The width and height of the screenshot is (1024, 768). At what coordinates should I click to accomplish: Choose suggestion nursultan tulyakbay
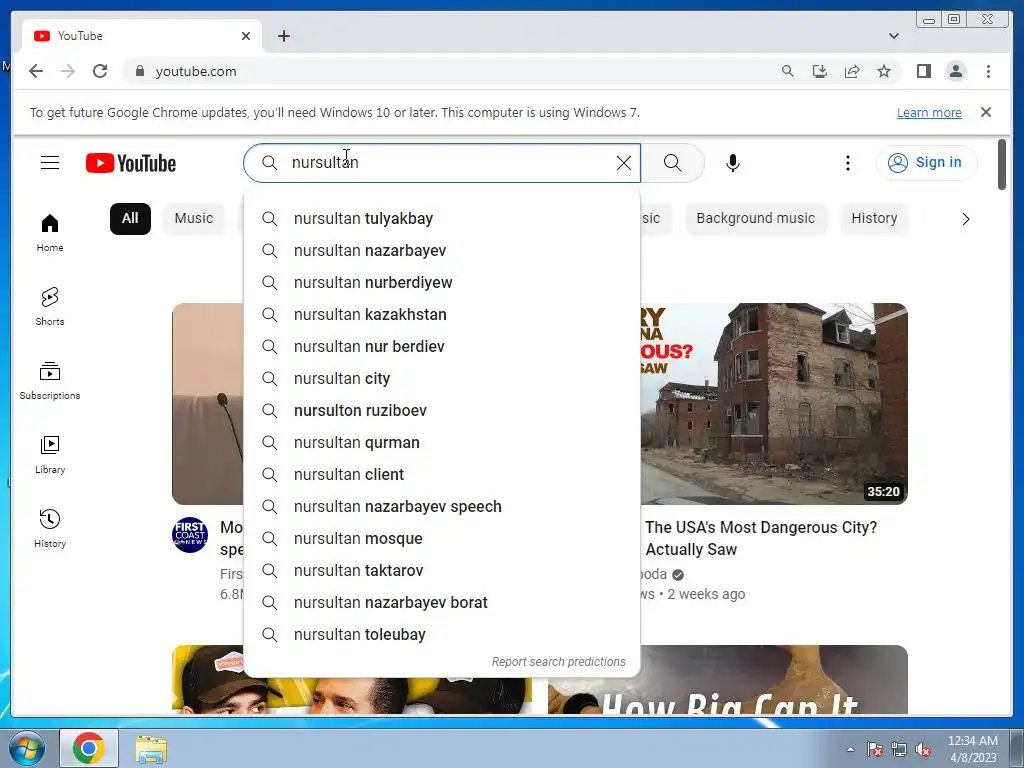(x=441, y=219)
